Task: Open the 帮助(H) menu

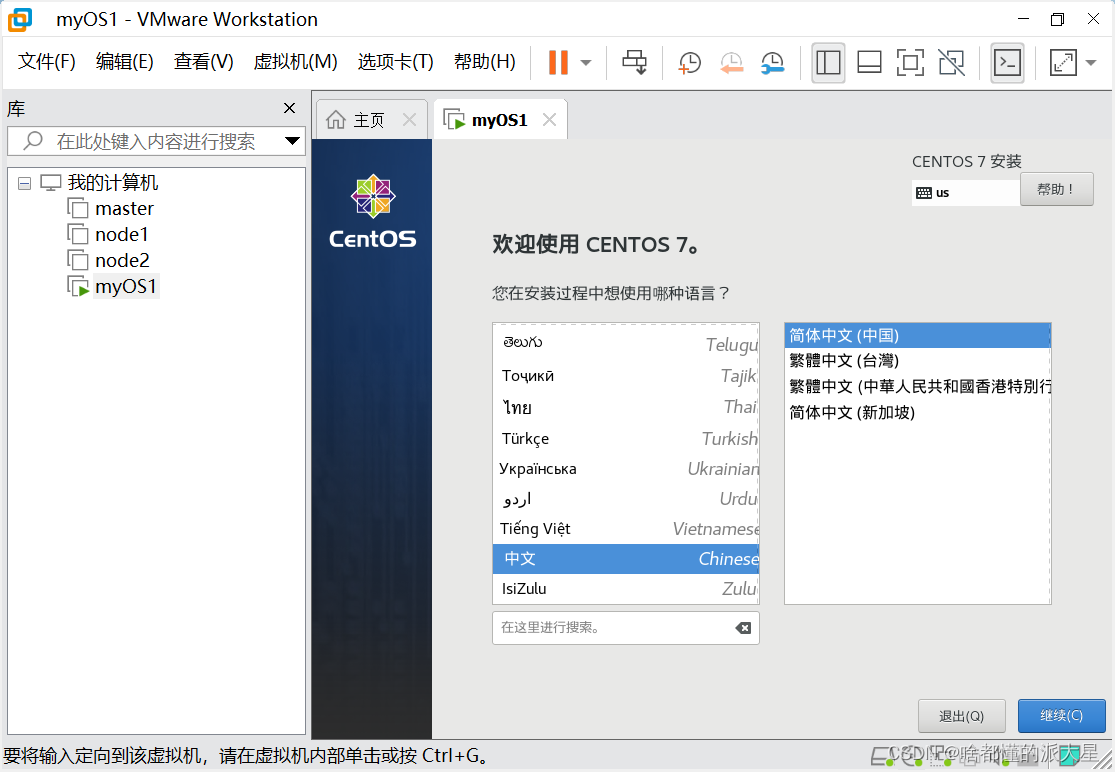Action: [484, 62]
